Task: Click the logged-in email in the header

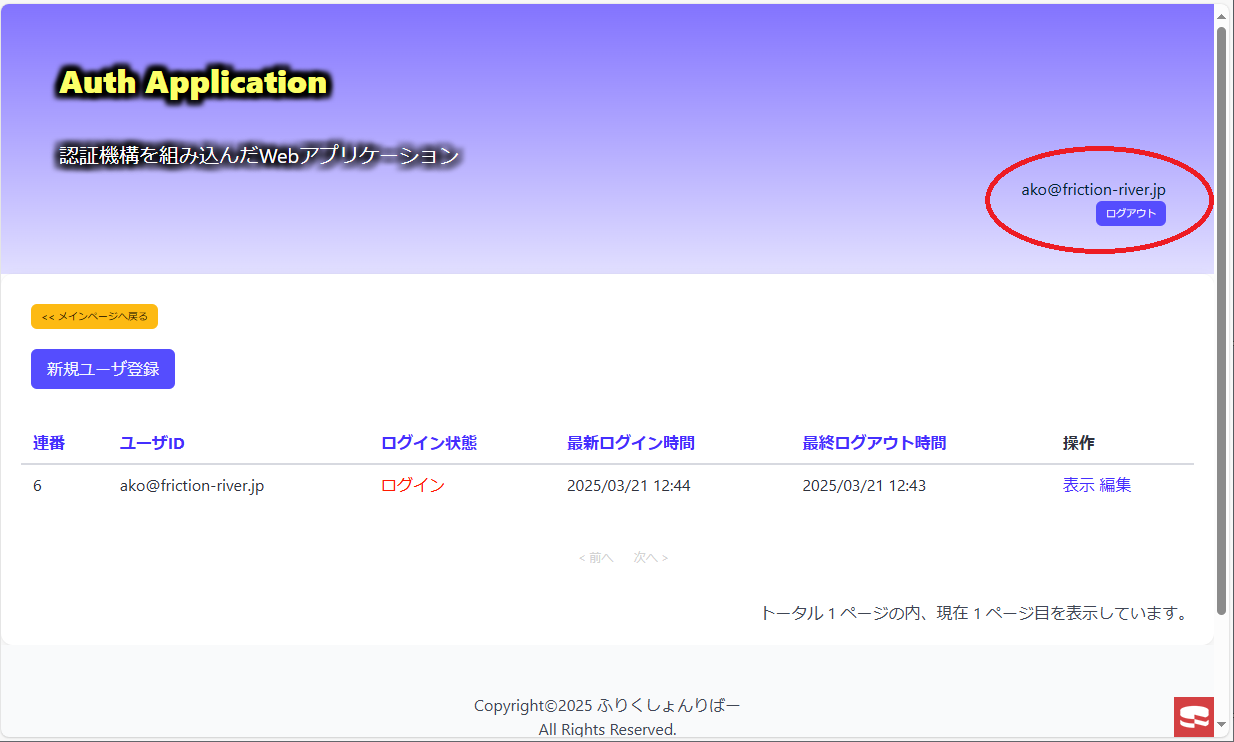Action: [x=1093, y=189]
